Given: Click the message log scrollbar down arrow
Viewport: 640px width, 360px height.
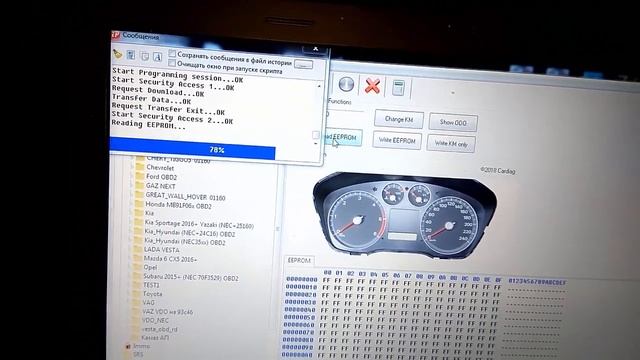Looking at the screenshot, I should pyautogui.click(x=316, y=144).
